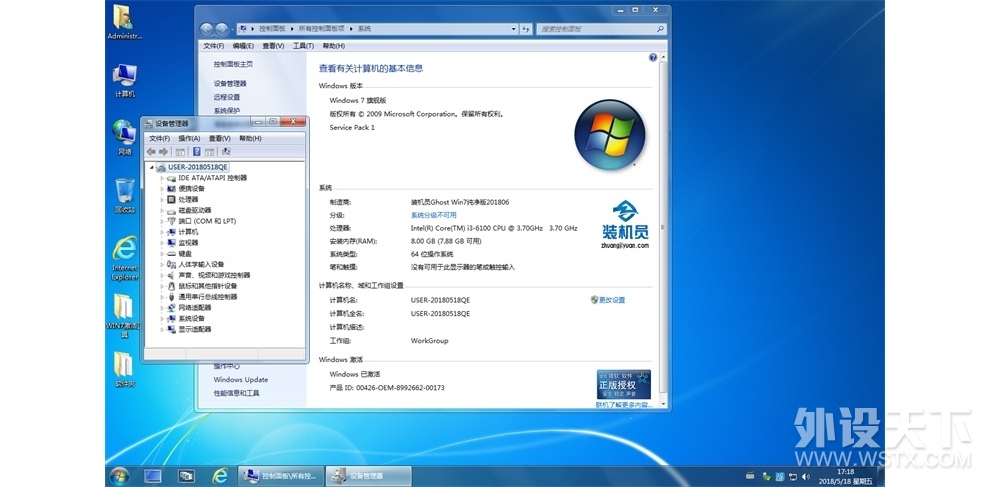The height and width of the screenshot is (487, 990).
Task: Click the blue Help icon in Device Manager toolbar
Action: [x=196, y=152]
